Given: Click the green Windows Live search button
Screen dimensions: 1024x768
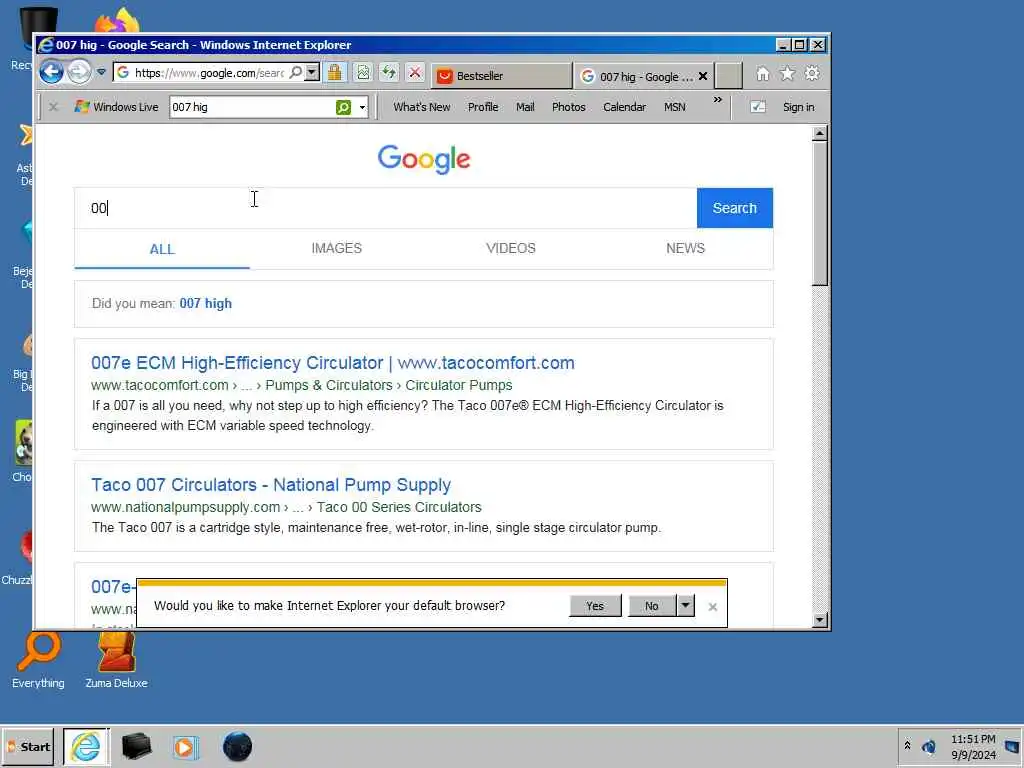Looking at the screenshot, I should pyautogui.click(x=344, y=107).
